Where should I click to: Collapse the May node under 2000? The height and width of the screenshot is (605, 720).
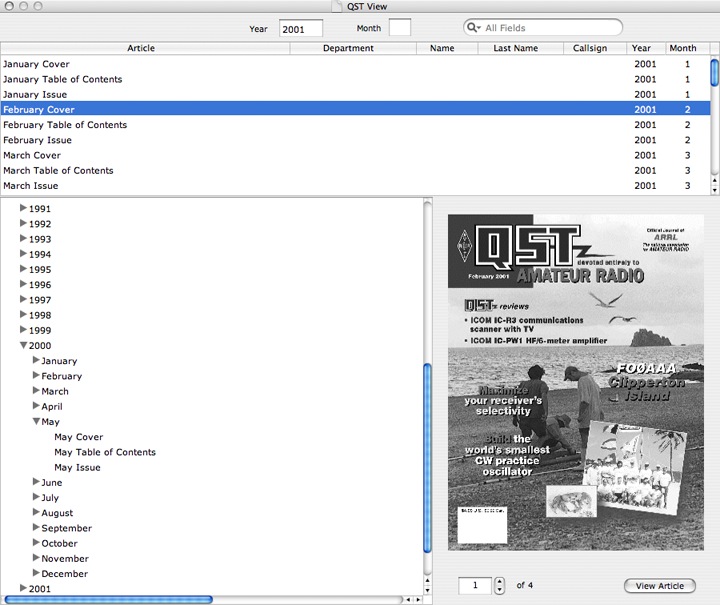click(x=36, y=421)
